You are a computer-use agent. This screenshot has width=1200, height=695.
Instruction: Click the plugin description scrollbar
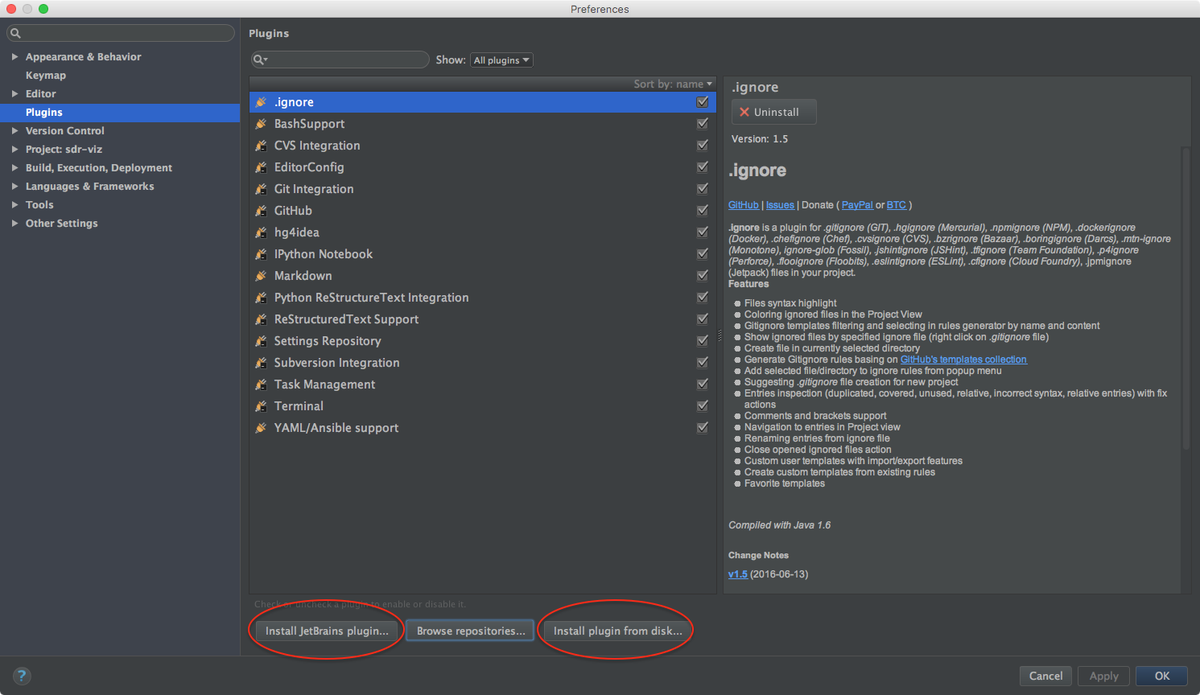coord(1186,300)
